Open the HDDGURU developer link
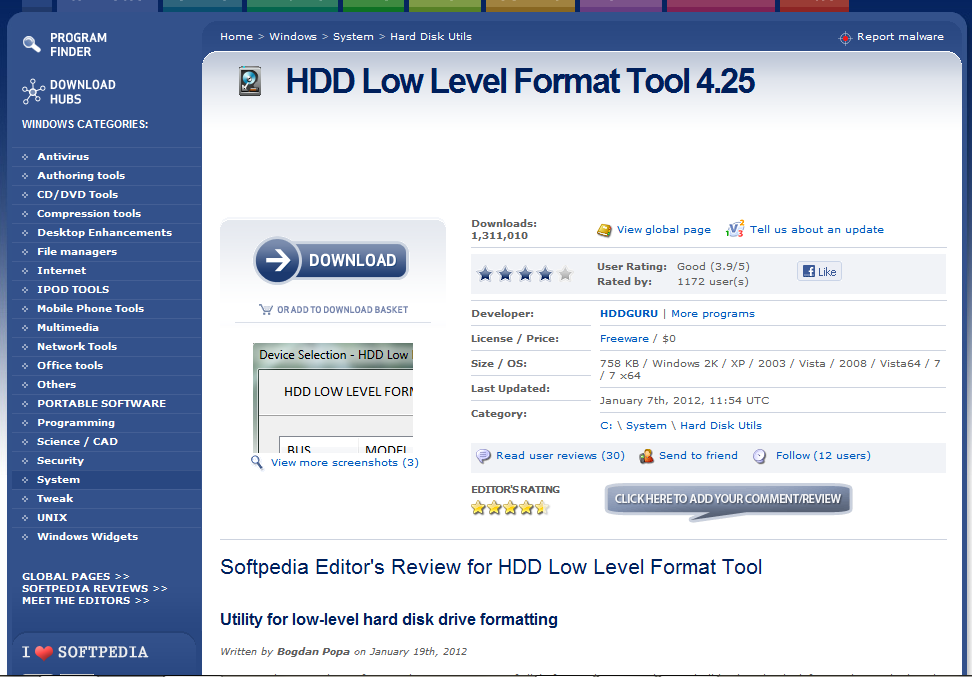The height and width of the screenshot is (677, 972). pyautogui.click(x=629, y=314)
